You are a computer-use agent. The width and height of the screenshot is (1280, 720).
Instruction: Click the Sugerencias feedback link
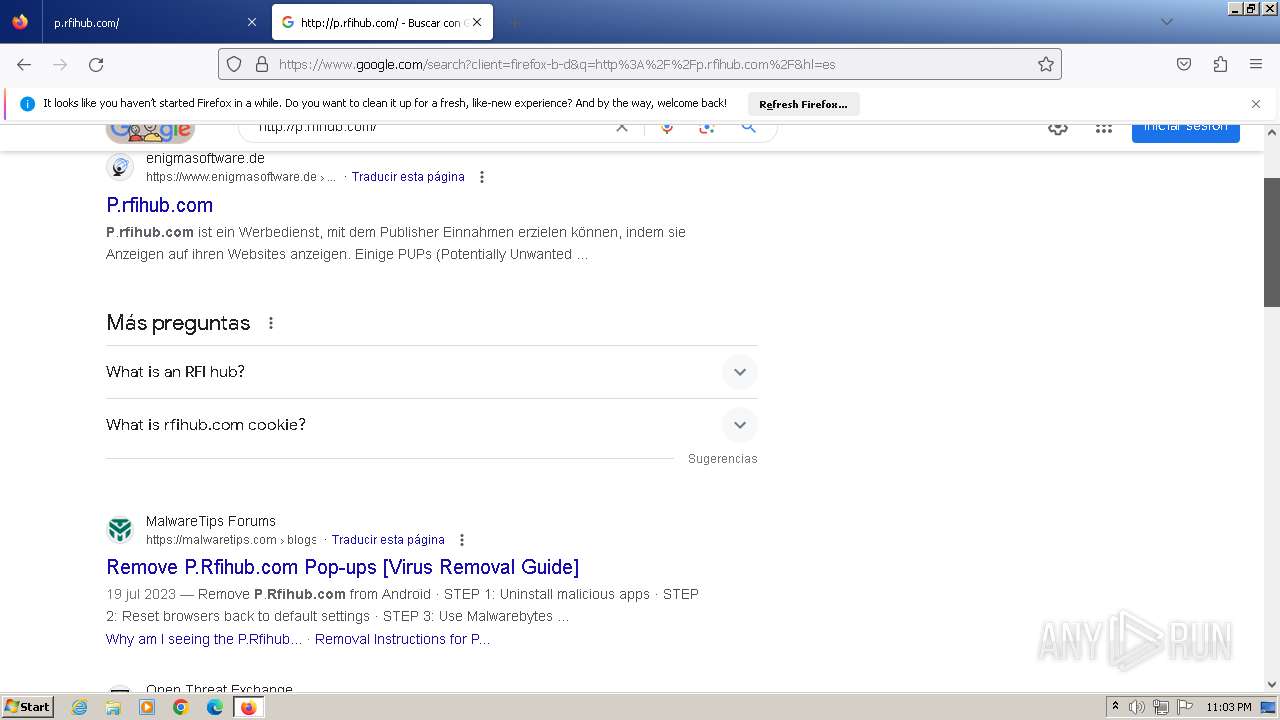pos(722,459)
